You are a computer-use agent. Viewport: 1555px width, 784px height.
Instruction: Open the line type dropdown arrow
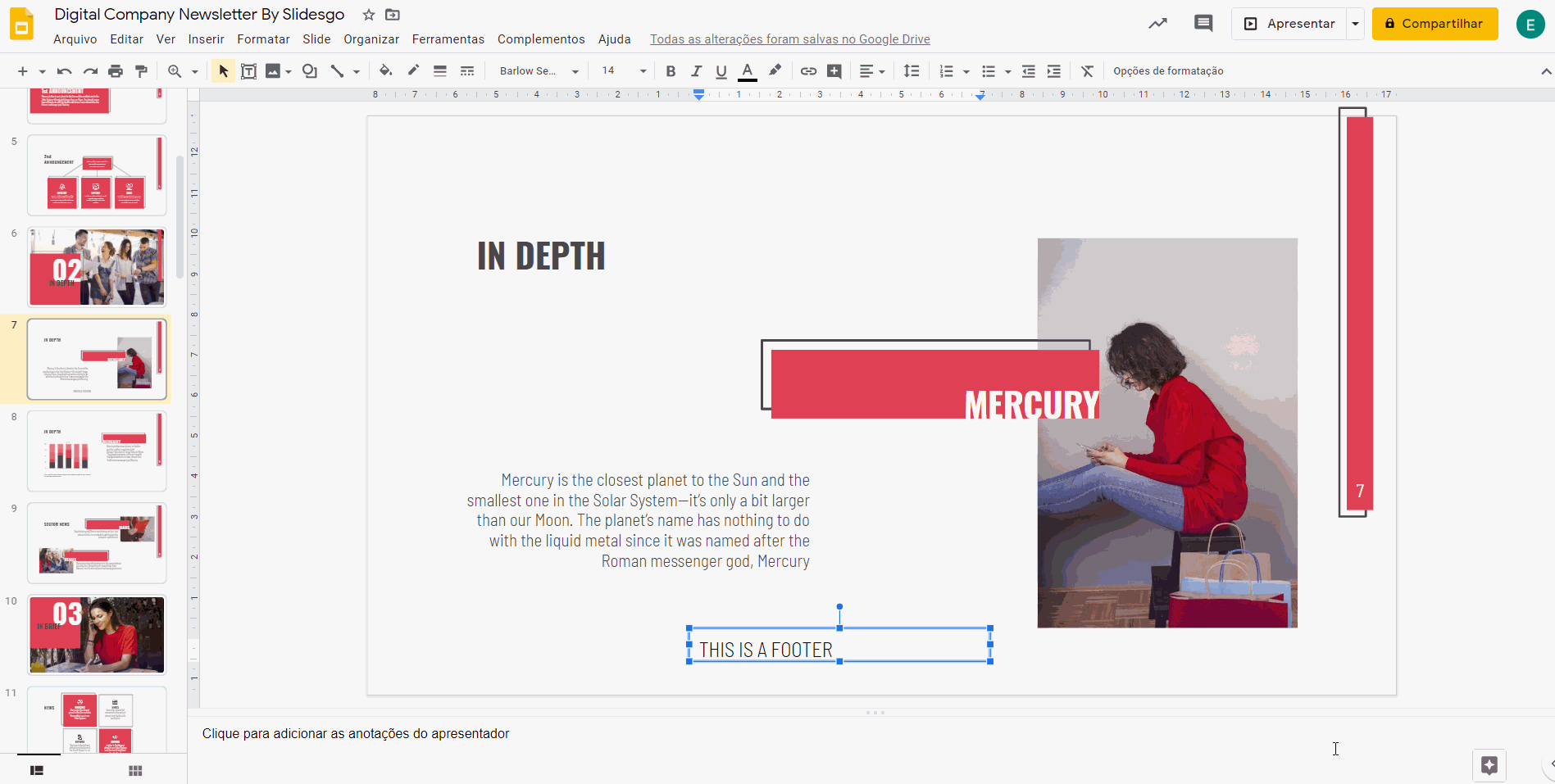pos(357,71)
